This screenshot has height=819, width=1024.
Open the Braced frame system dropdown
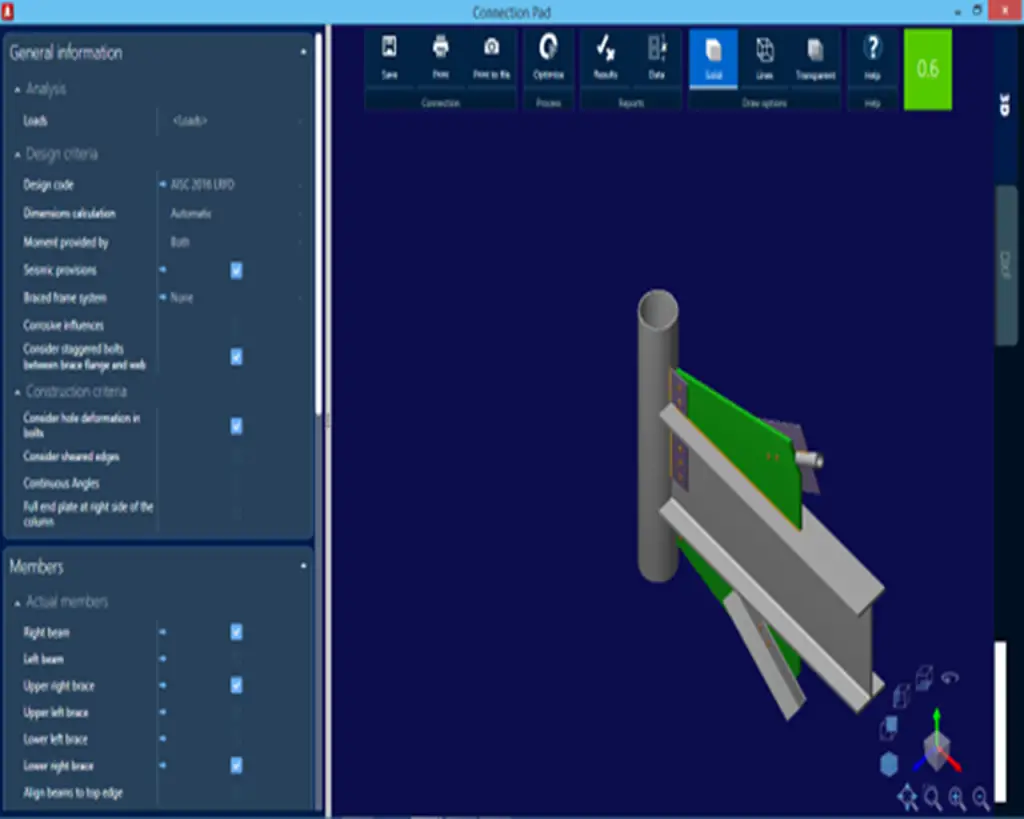tap(230, 298)
